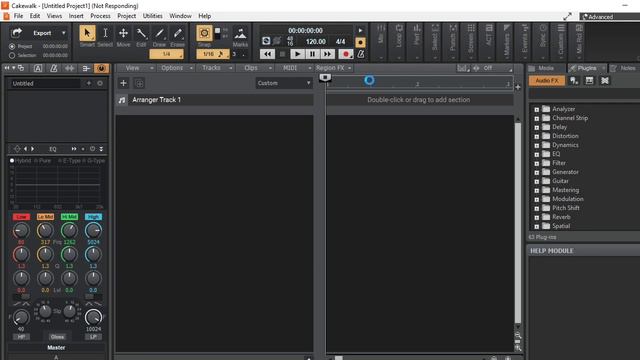
Task: Expand the Reverb plugin folder
Action: [x=537, y=217]
